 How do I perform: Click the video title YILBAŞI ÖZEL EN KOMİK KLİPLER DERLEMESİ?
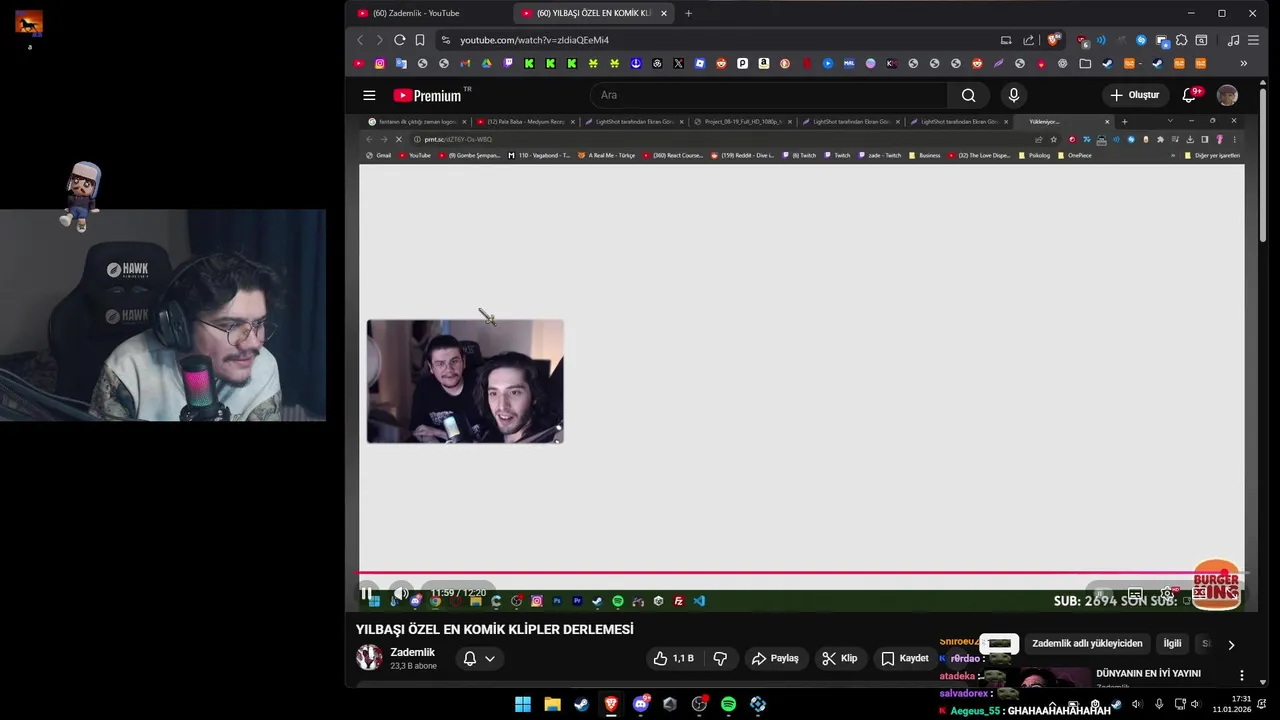pos(495,630)
